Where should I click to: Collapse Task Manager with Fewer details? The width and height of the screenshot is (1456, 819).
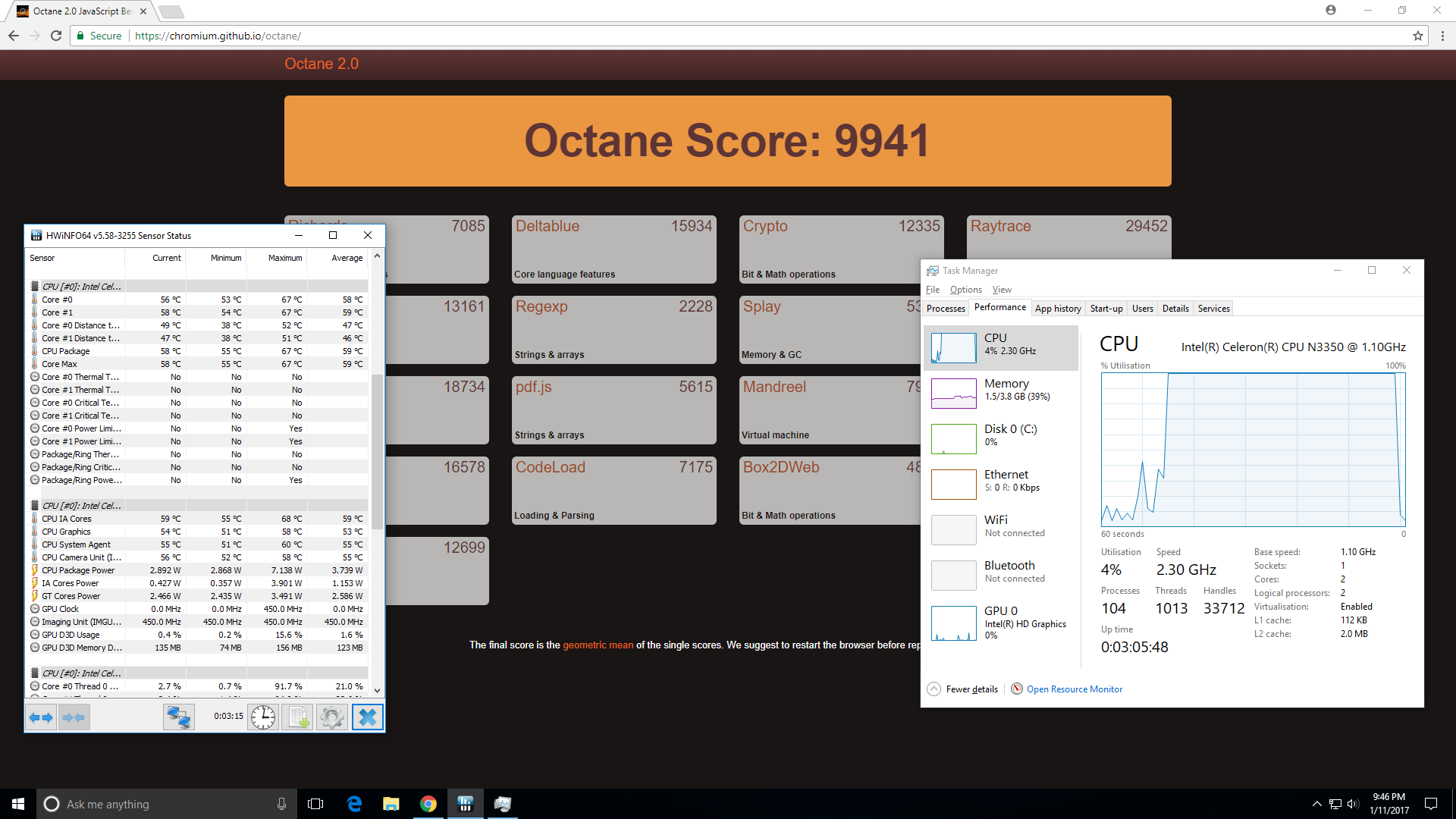click(x=963, y=689)
